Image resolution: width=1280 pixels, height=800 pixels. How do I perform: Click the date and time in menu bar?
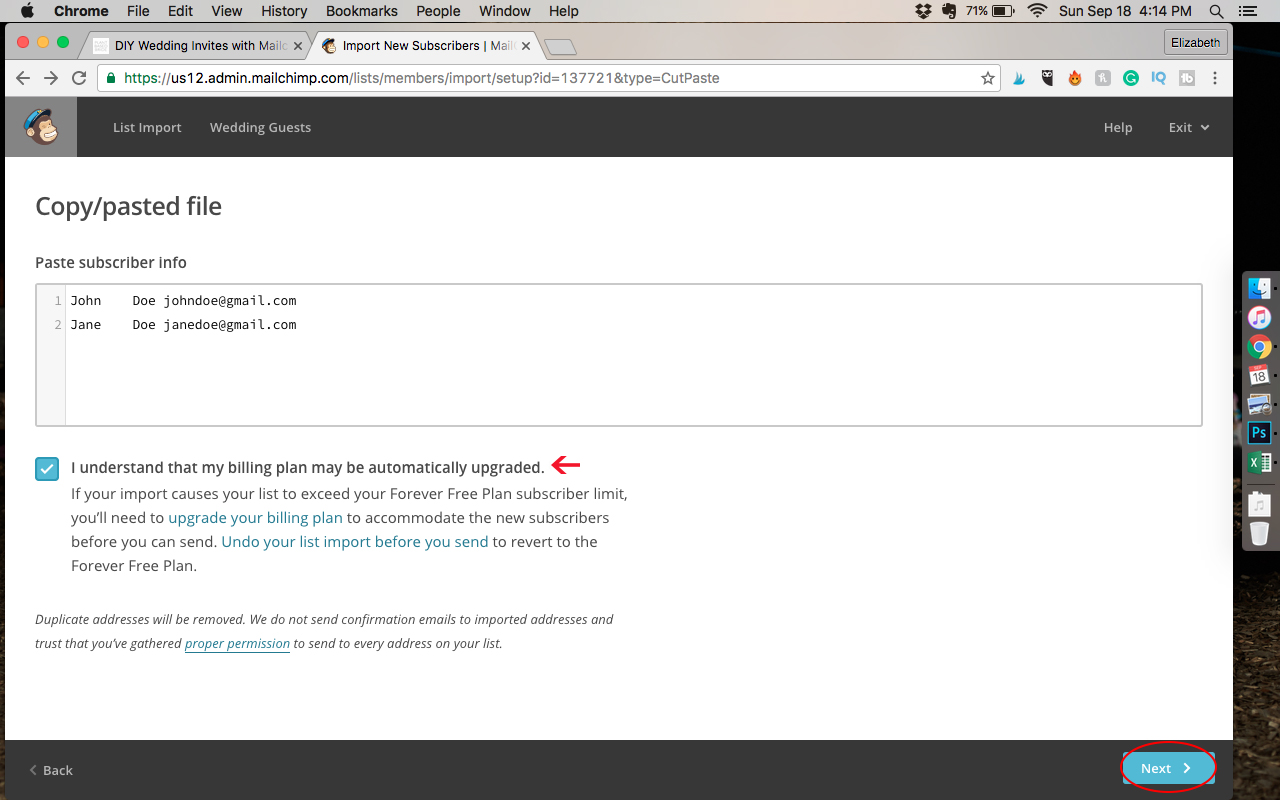tap(1125, 11)
